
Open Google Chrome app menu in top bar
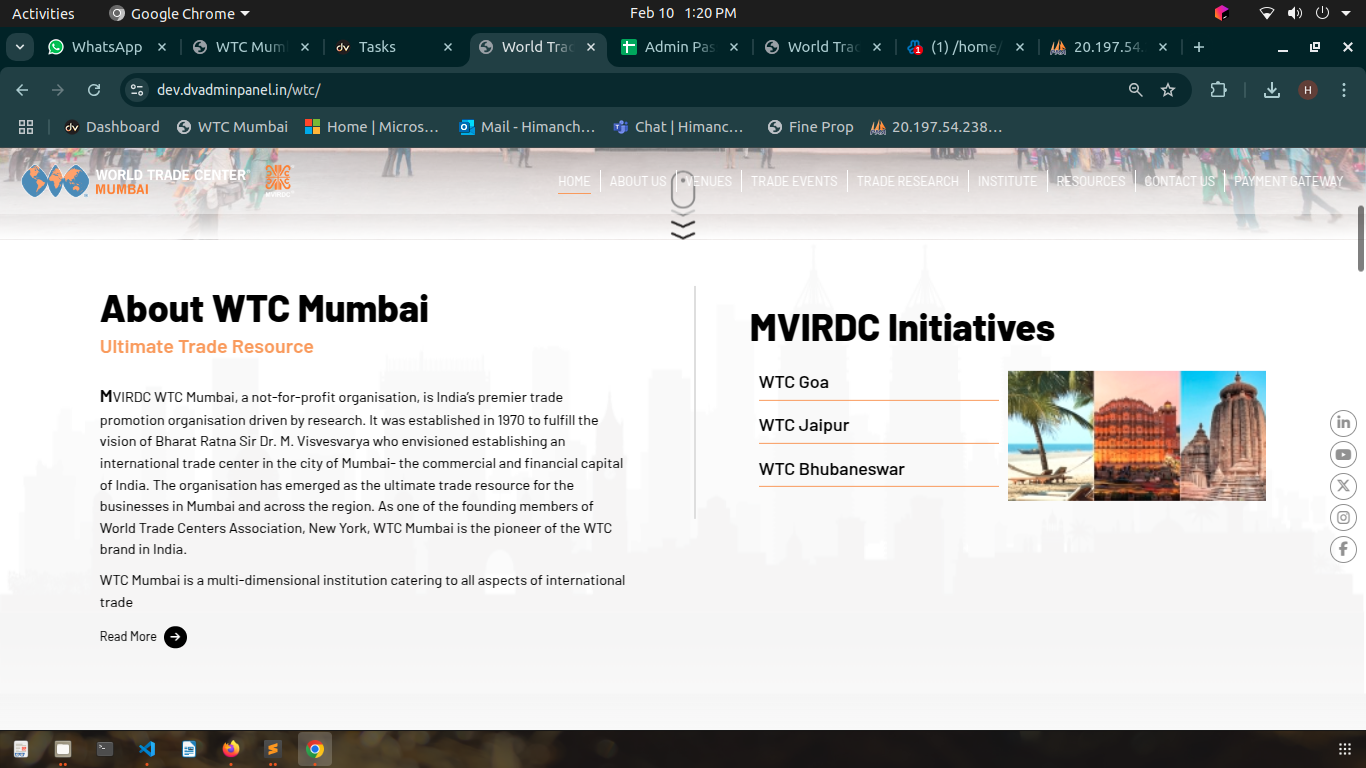click(x=179, y=13)
